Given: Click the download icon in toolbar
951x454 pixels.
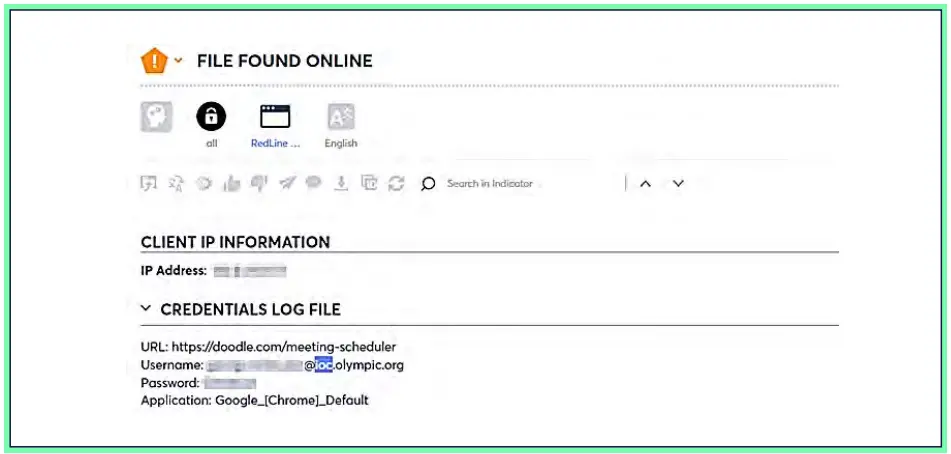Looking at the screenshot, I should [341, 183].
